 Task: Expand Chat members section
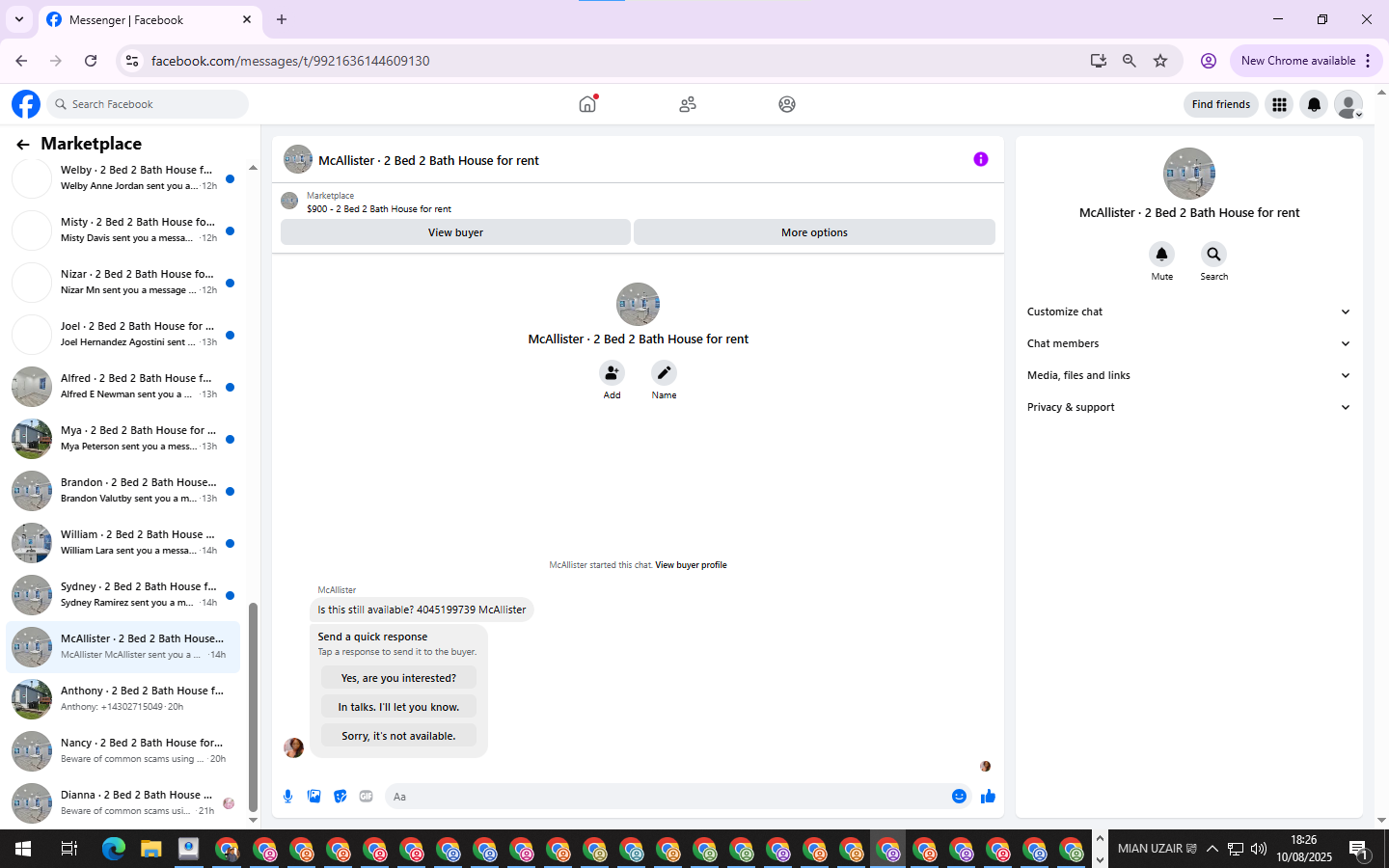pos(1188,343)
